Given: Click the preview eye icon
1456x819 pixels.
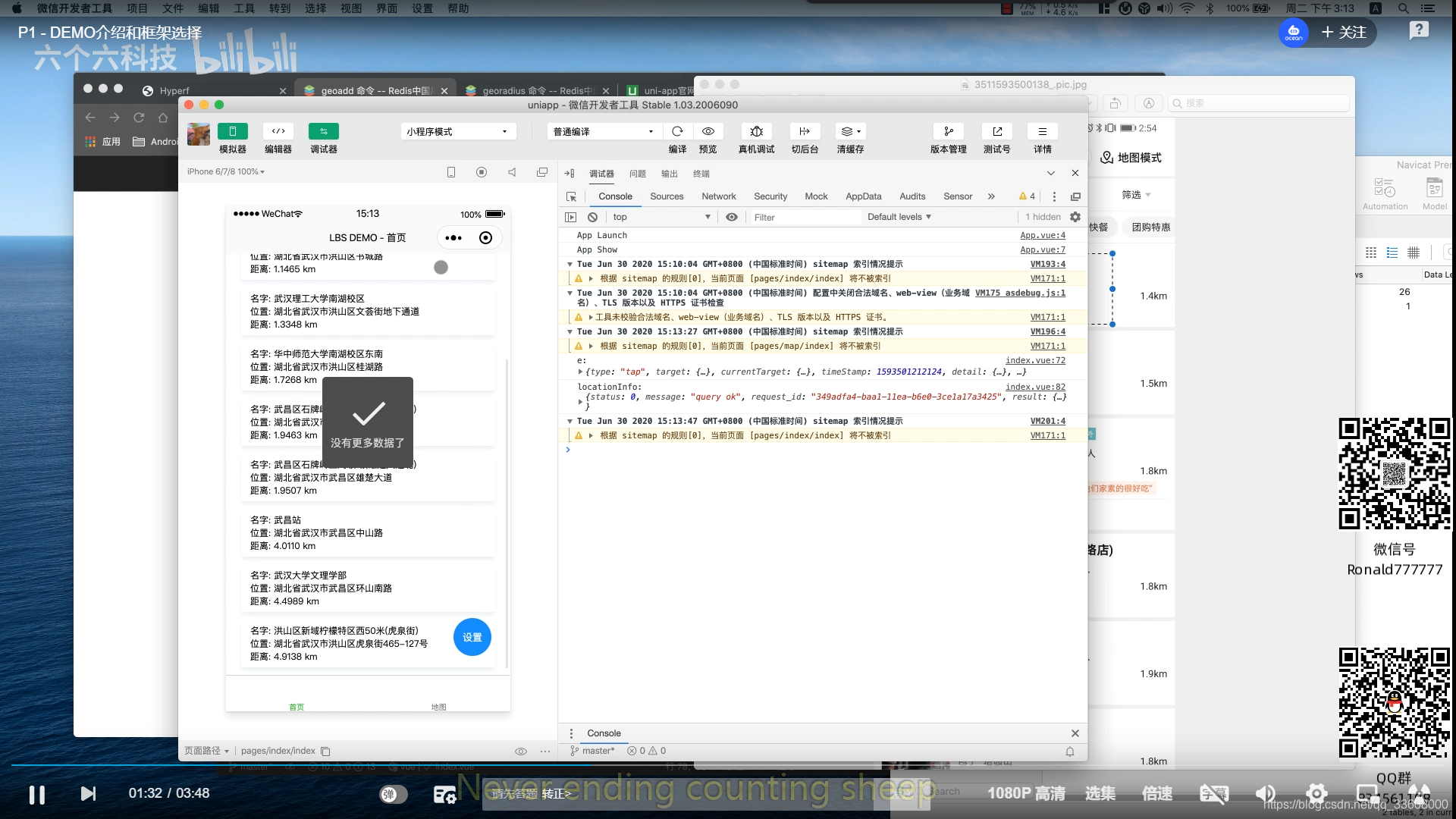Looking at the screenshot, I should click(x=708, y=131).
